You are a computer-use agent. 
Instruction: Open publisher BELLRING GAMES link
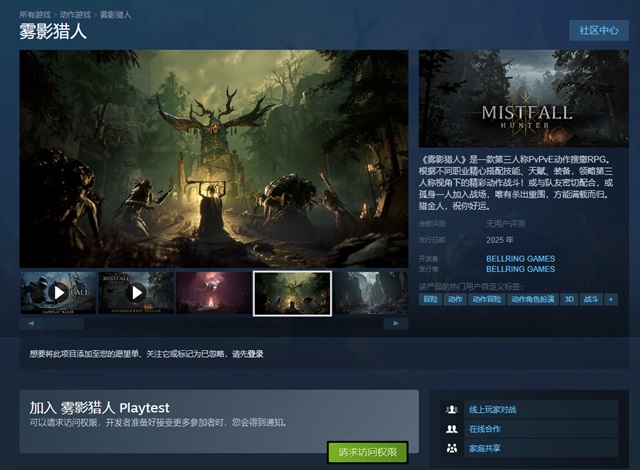tap(520, 269)
